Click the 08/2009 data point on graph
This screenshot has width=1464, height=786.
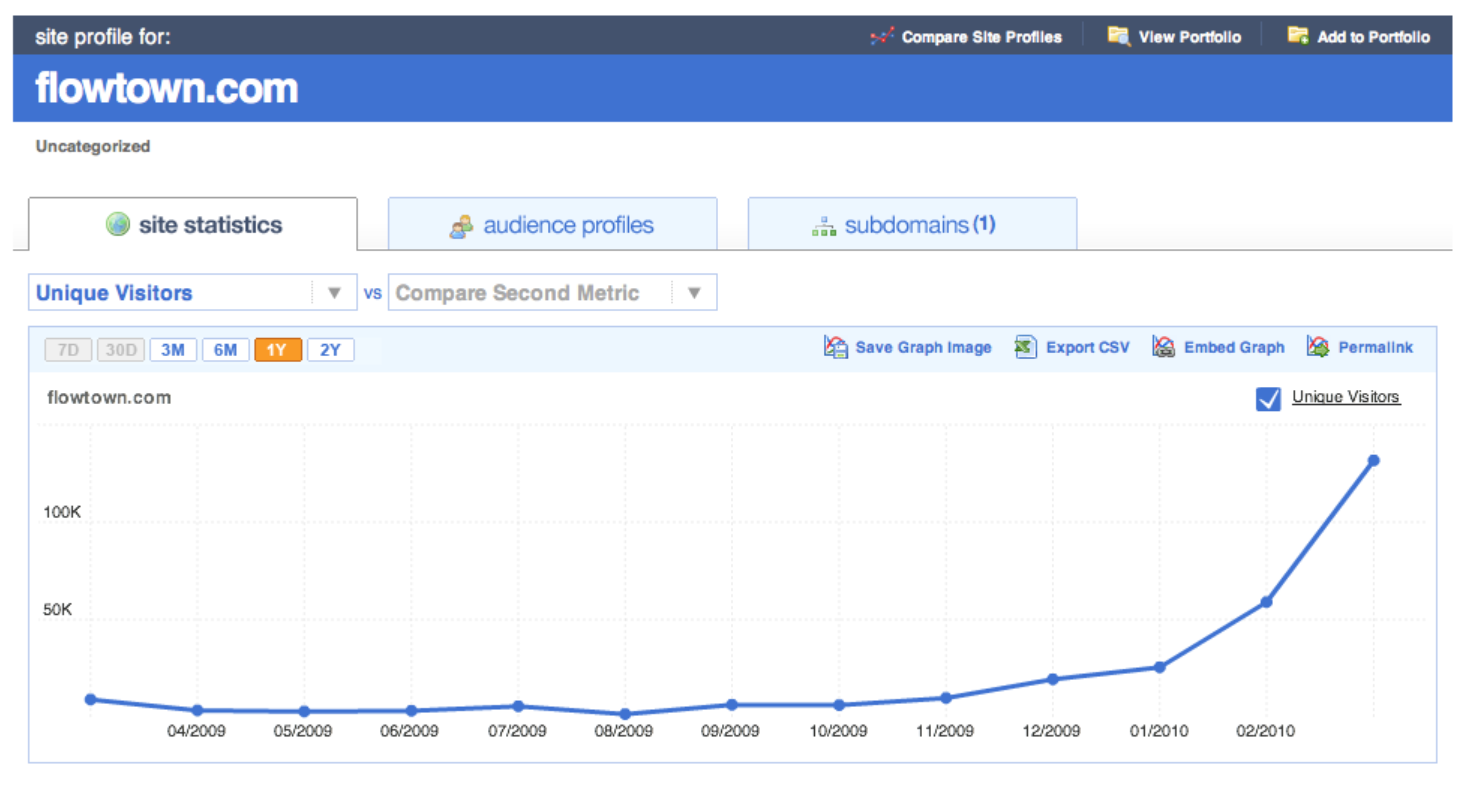625,714
